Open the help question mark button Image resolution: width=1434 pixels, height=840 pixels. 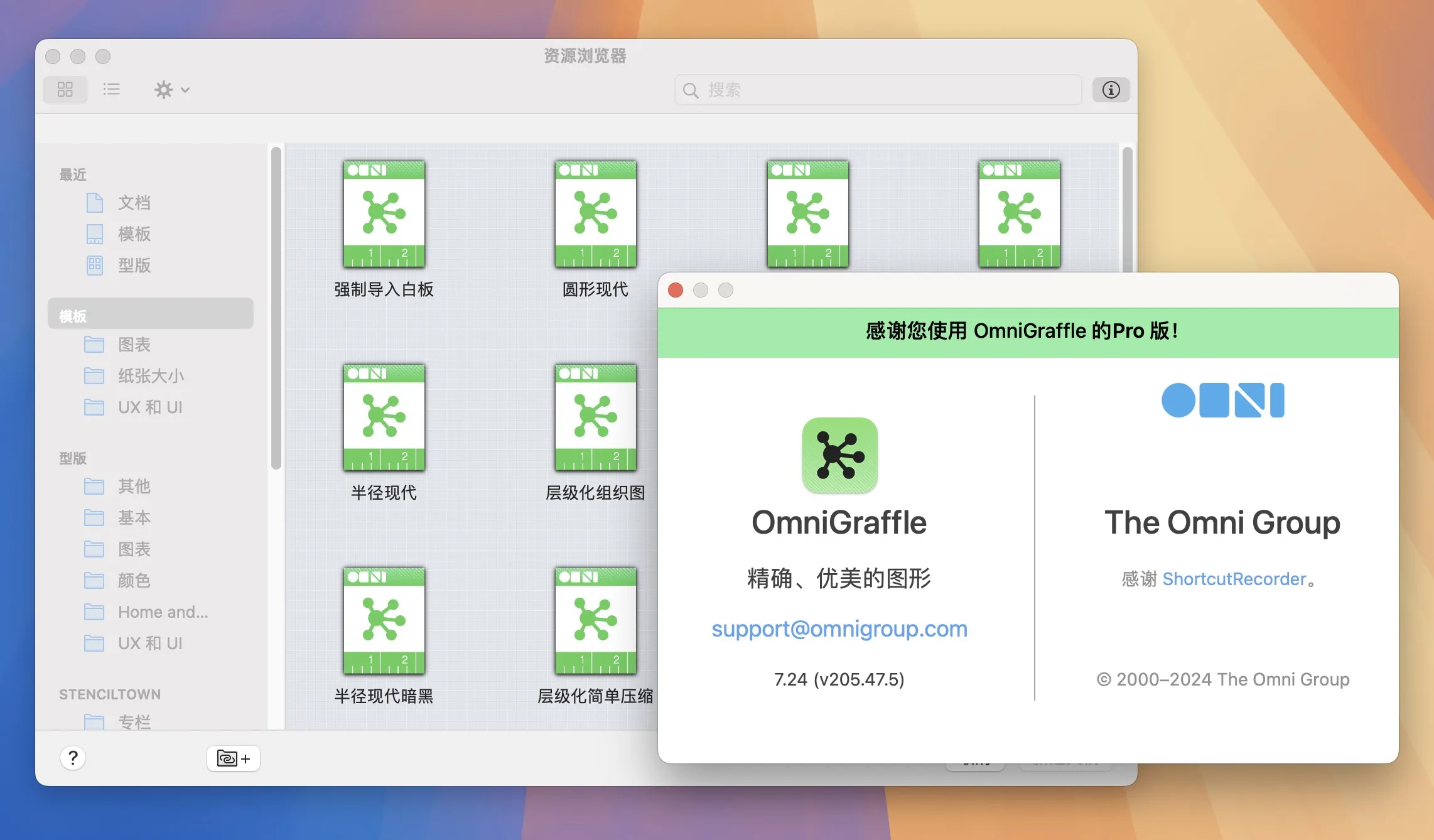pos(73,758)
